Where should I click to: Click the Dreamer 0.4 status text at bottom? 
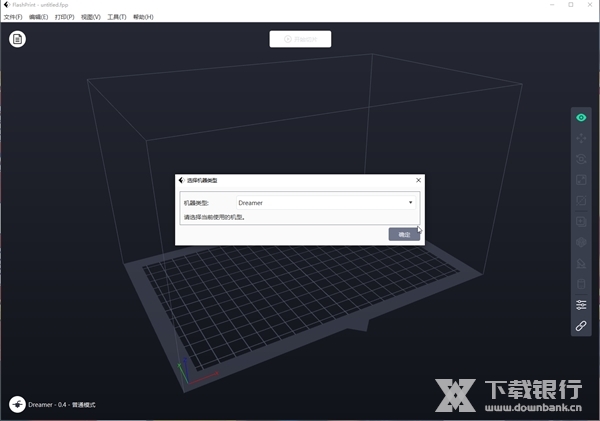69,404
